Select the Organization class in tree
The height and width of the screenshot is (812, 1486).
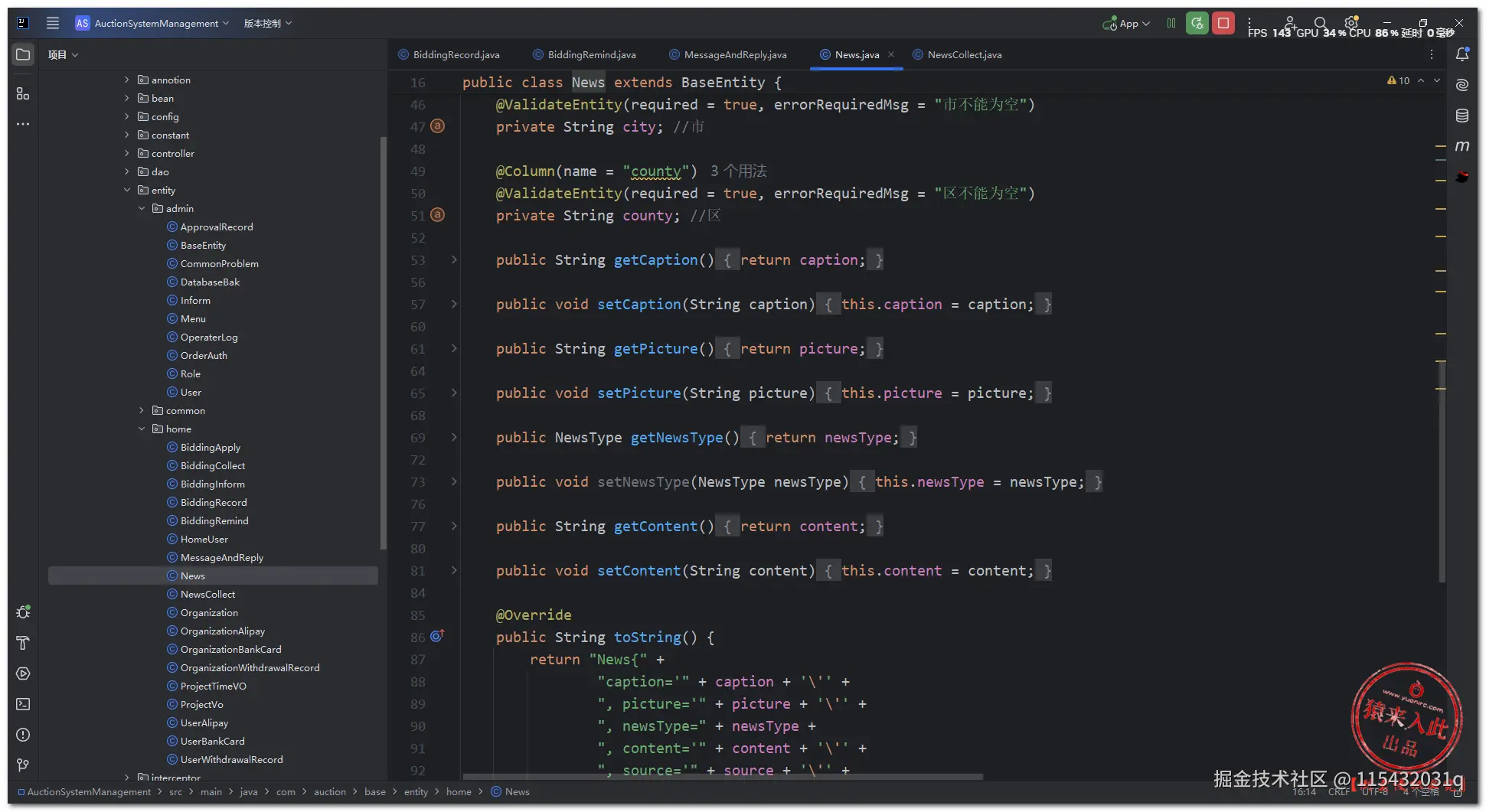pos(209,612)
